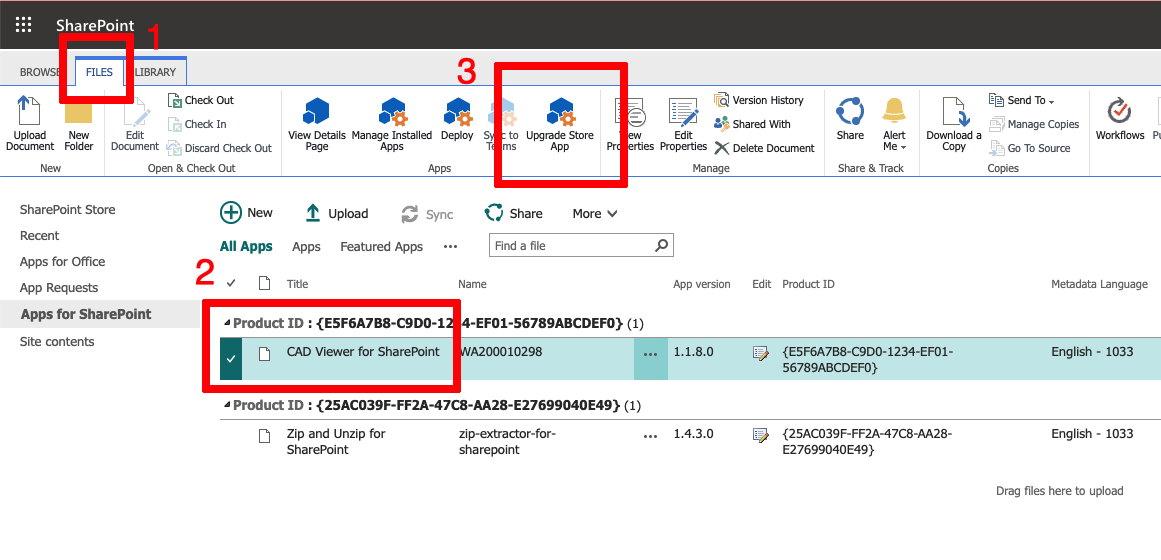Click edit icon for Zip and Unzip row
This screenshot has height=560, width=1161.
tap(760, 434)
